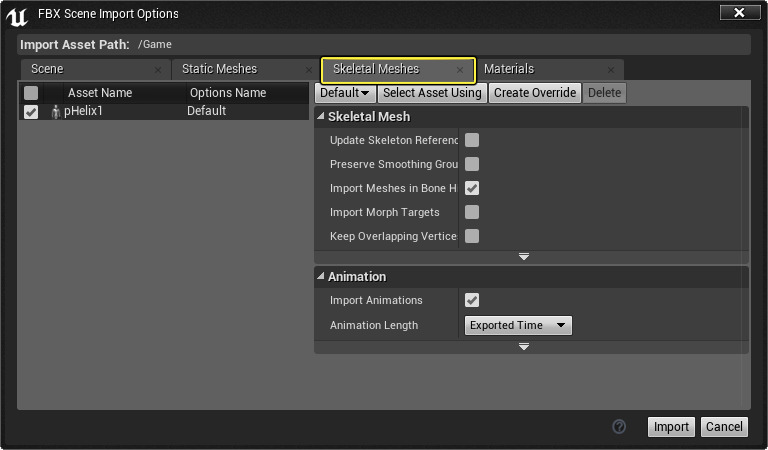Open the Default options dropdown
The image size is (768, 450).
coord(346,93)
